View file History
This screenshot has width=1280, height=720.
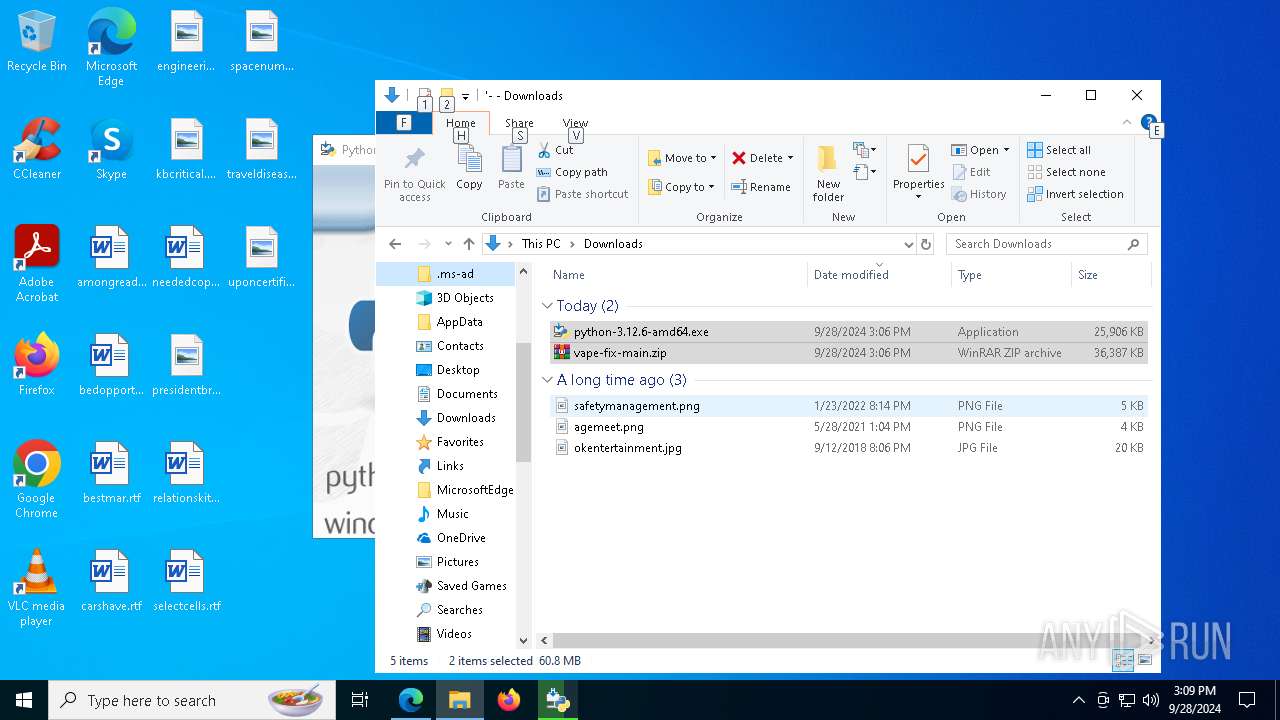tap(979, 194)
